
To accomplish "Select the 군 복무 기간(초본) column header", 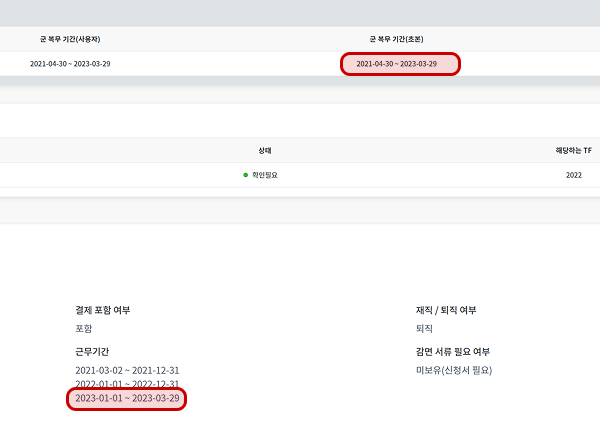I will [x=396, y=39].
